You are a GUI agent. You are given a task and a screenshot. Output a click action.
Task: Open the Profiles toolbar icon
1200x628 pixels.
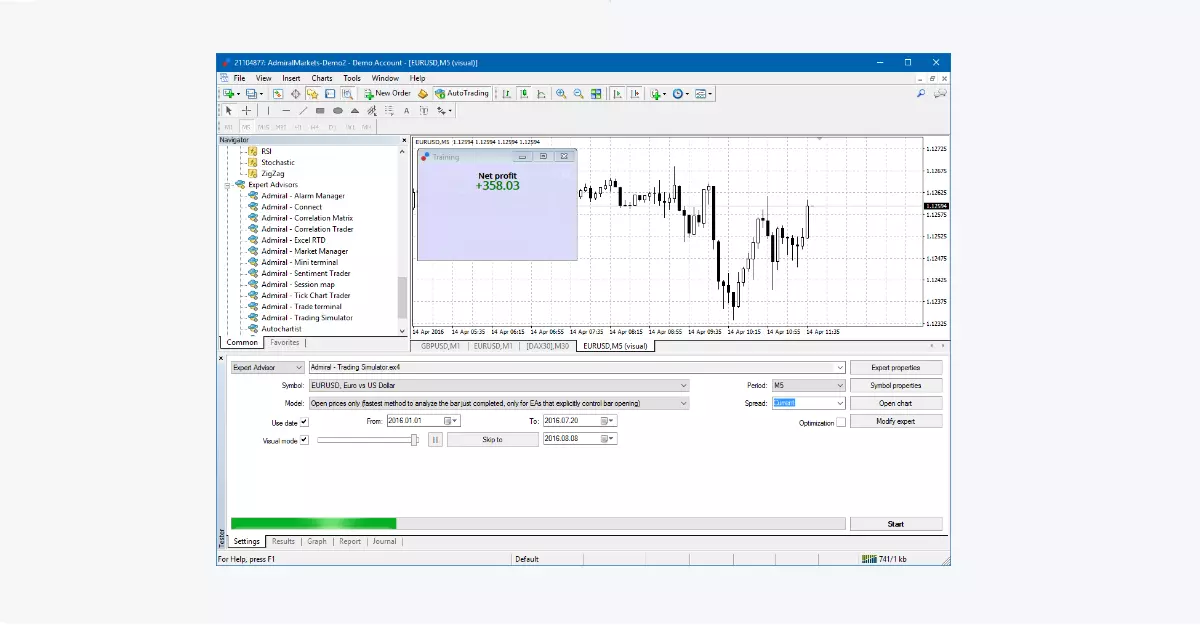[251, 93]
